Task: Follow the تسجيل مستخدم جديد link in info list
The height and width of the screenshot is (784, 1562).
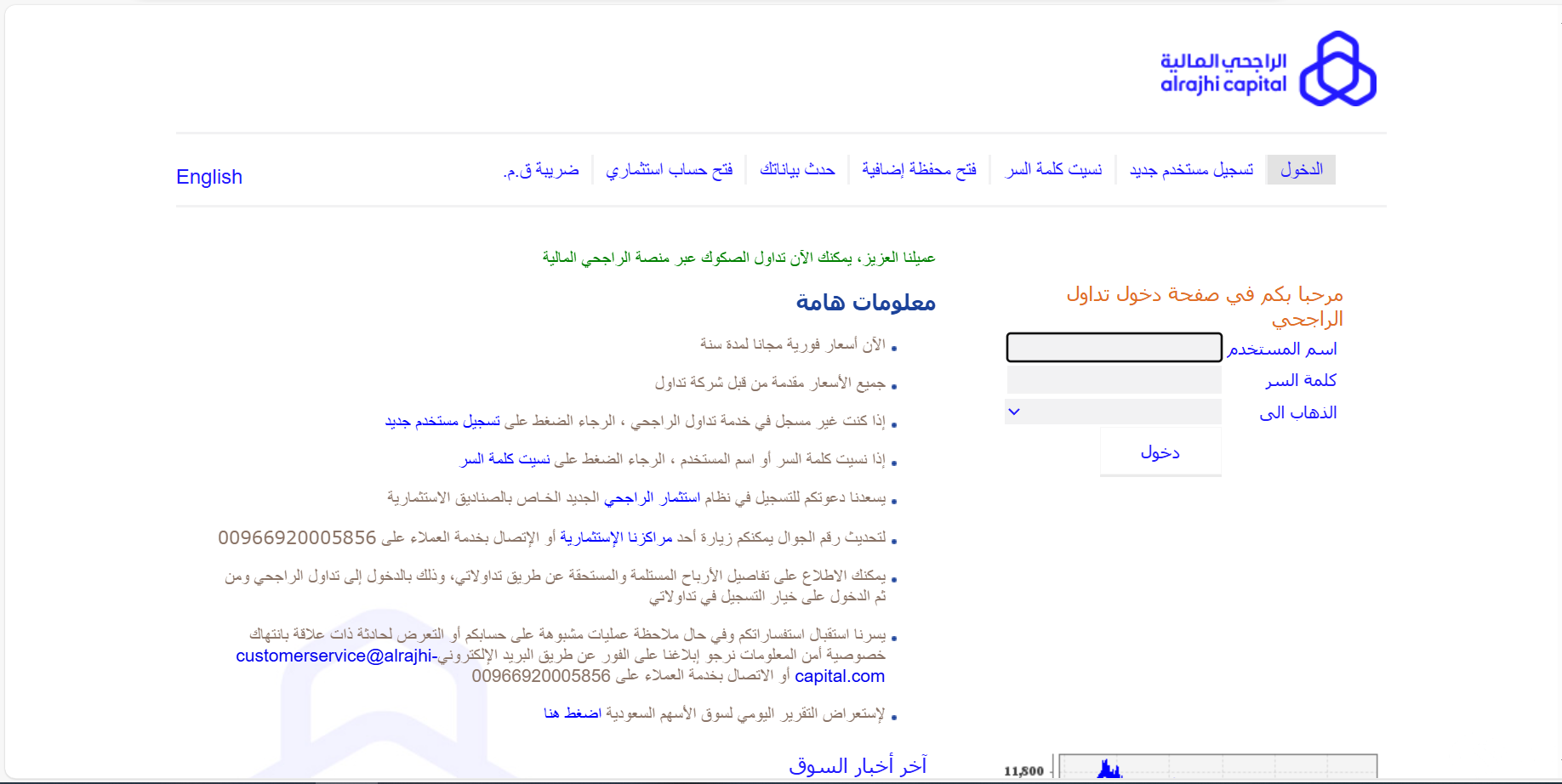Action: click(442, 421)
